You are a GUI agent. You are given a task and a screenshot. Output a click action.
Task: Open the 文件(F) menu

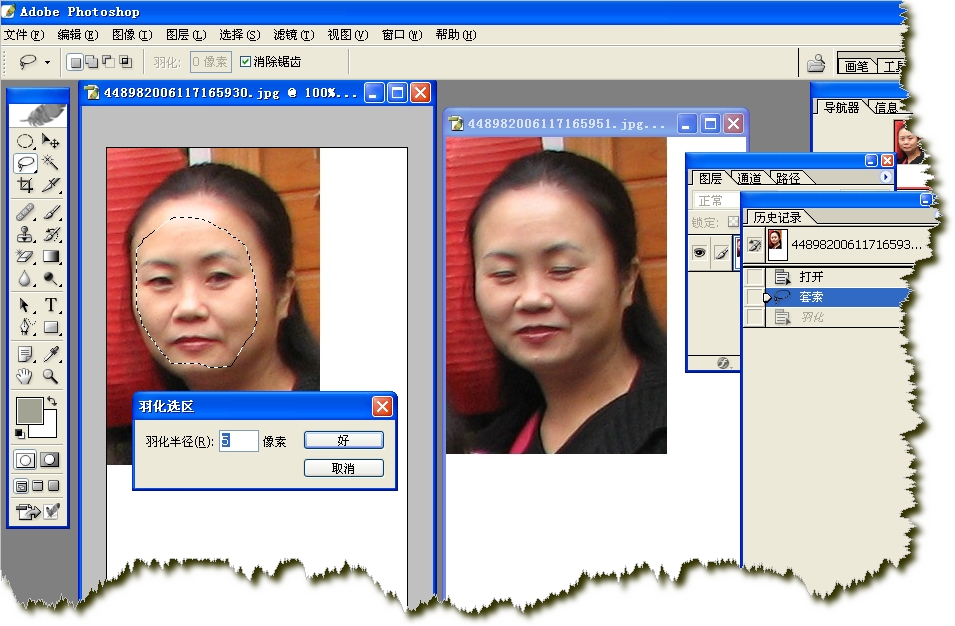pyautogui.click(x=24, y=35)
